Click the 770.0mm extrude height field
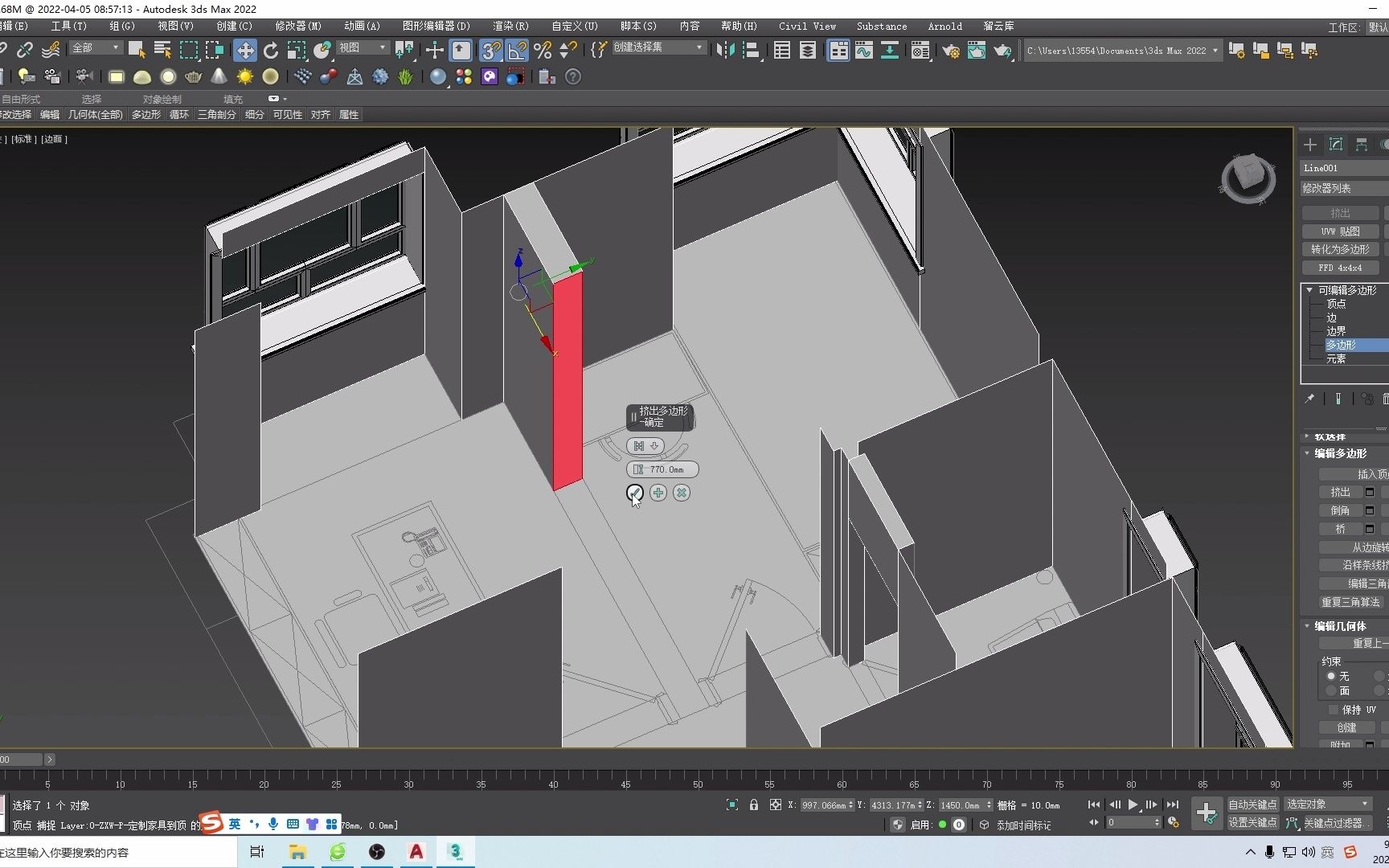1389x868 pixels. coord(662,469)
